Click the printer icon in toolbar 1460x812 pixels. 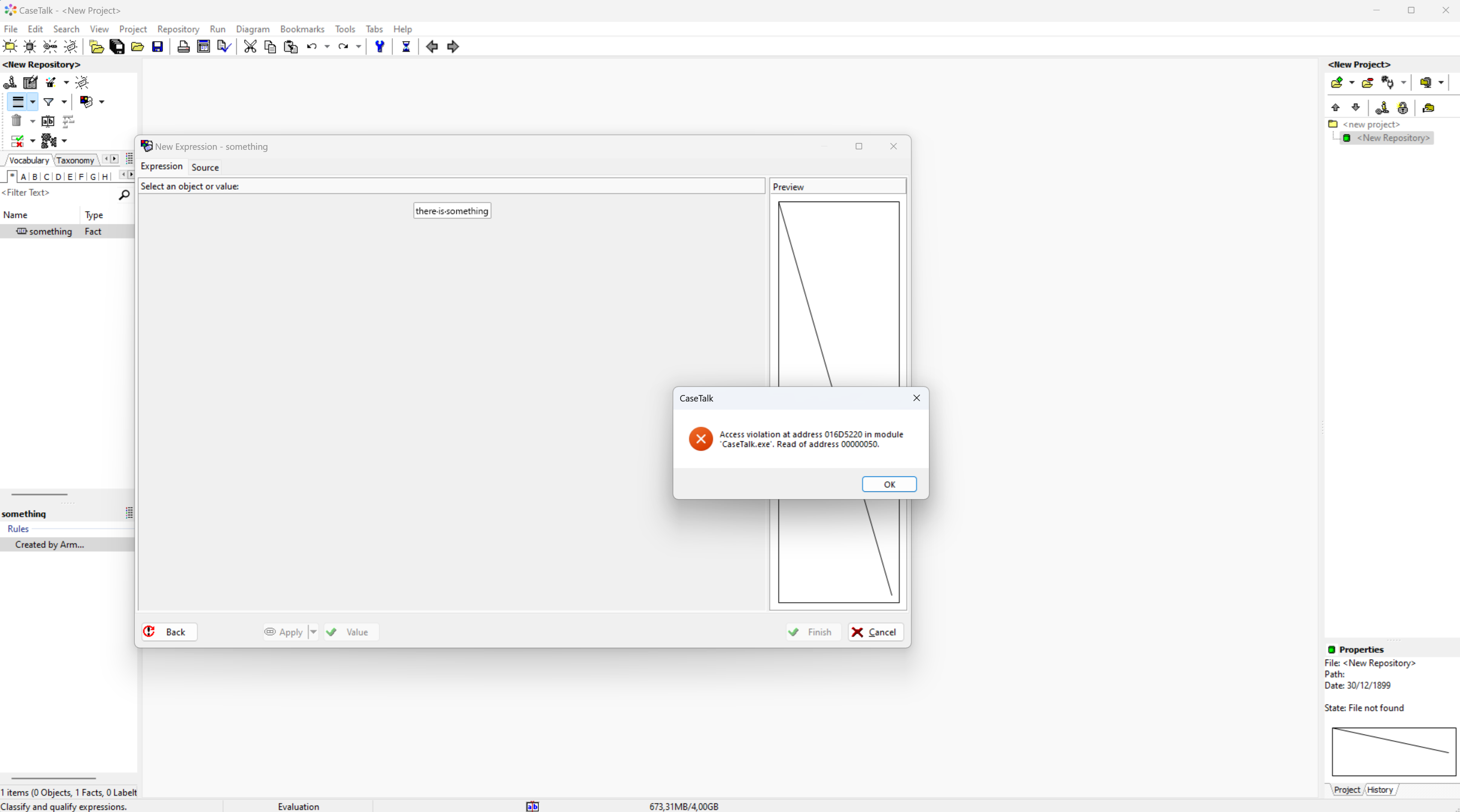(183, 47)
